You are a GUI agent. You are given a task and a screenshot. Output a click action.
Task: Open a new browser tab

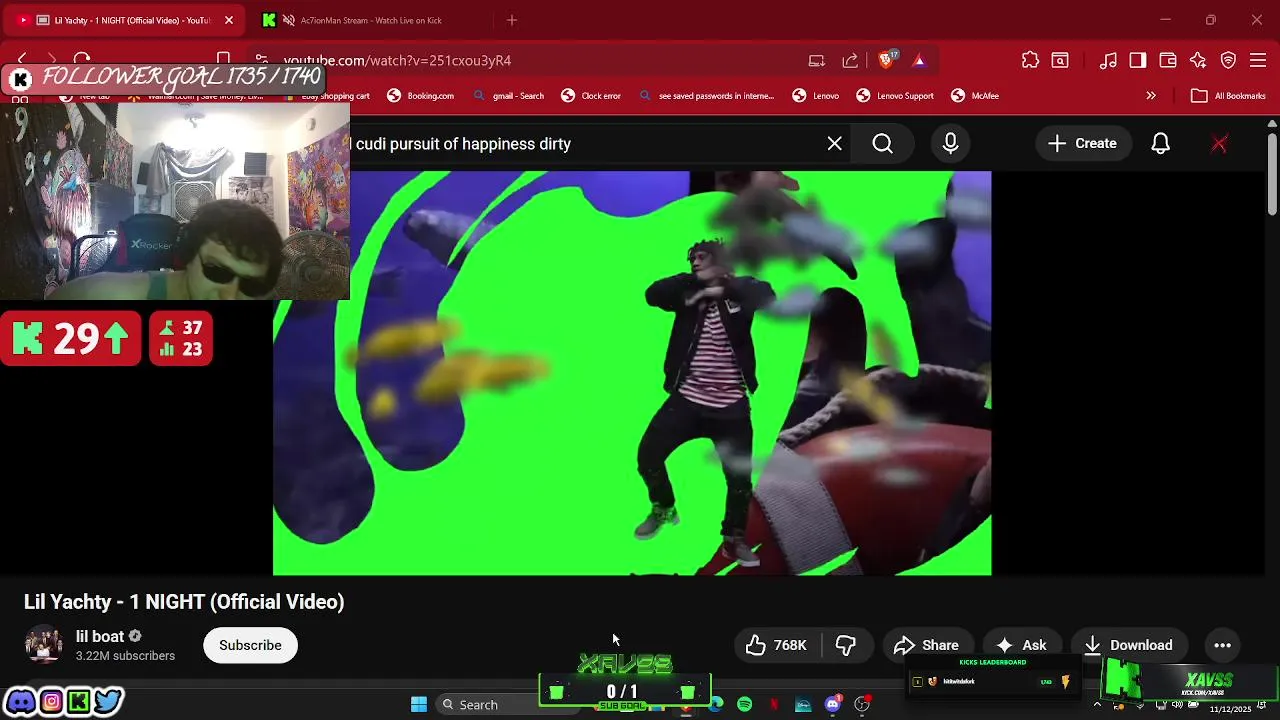point(512,20)
